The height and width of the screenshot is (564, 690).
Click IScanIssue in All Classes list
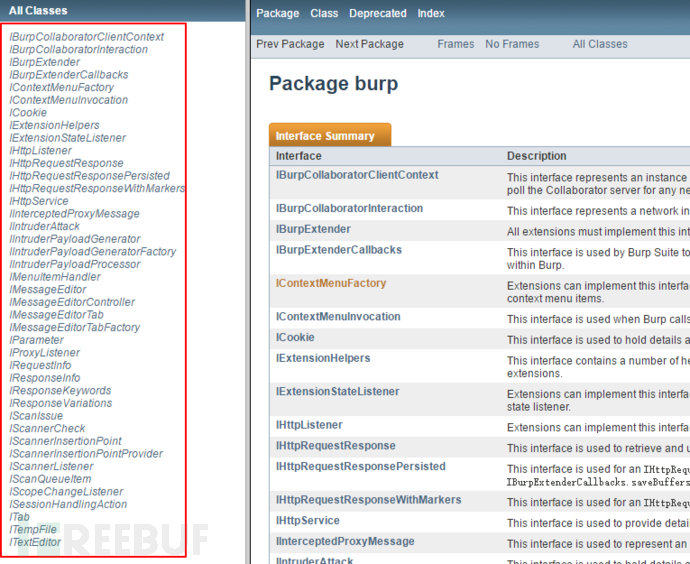pos(36,416)
